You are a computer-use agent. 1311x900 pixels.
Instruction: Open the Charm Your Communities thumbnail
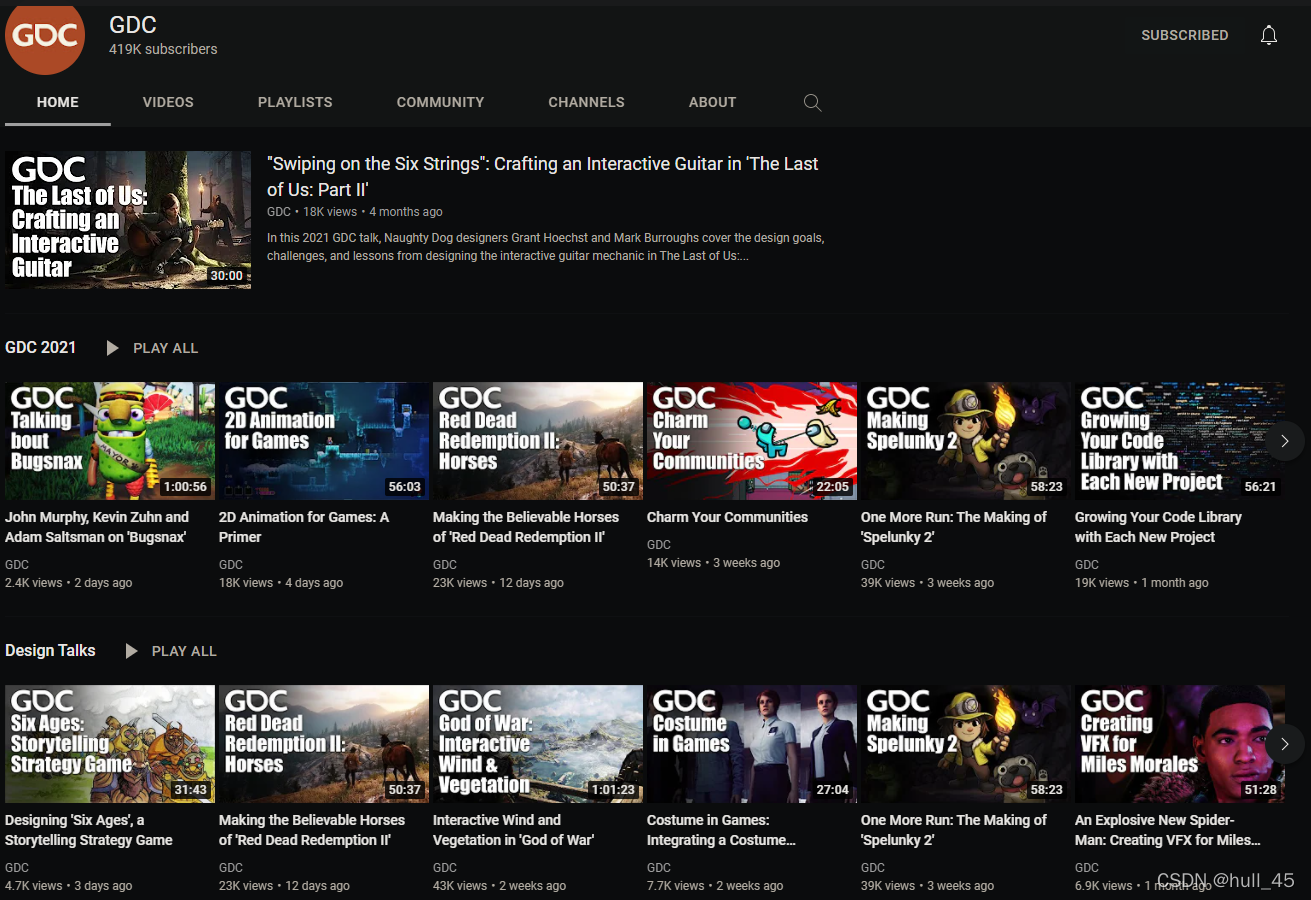point(752,441)
